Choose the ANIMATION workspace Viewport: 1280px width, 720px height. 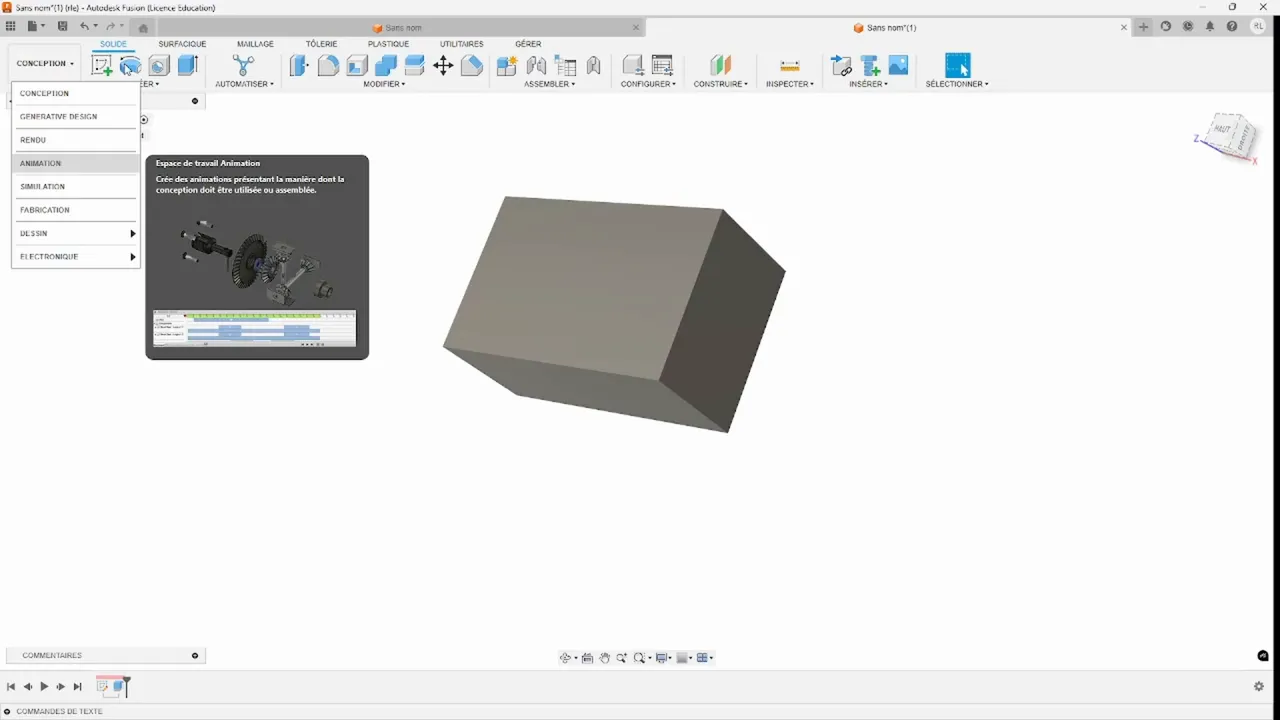coord(75,163)
